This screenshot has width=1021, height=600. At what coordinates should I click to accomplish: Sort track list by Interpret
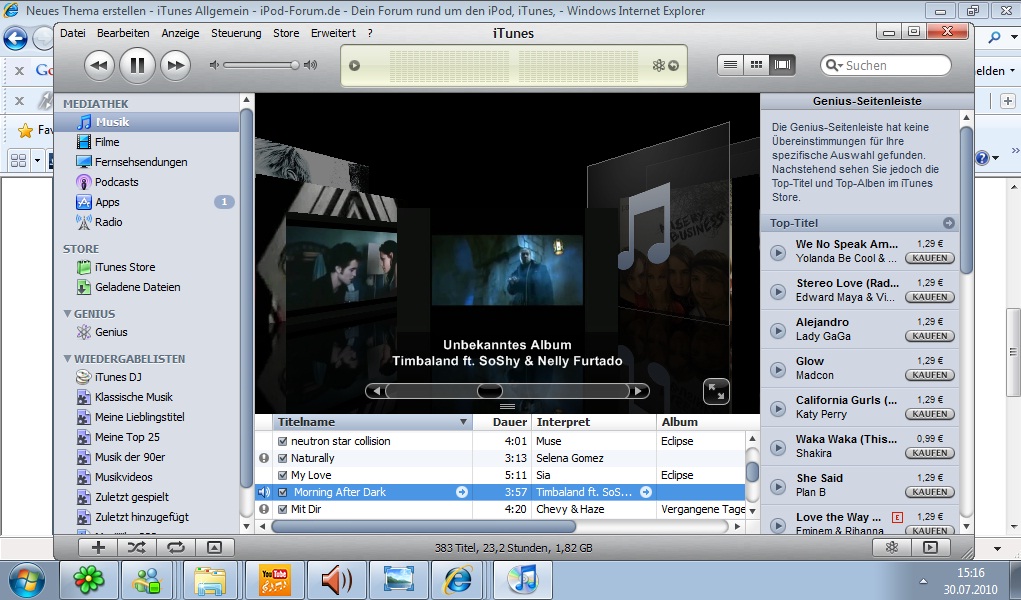(594, 421)
